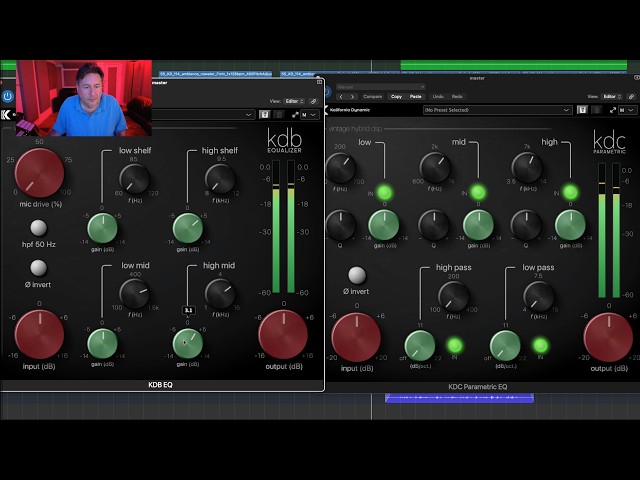This screenshot has width=640, height=480.
Task: Click the kdb Equalizer logo
Action: (x=284, y=141)
